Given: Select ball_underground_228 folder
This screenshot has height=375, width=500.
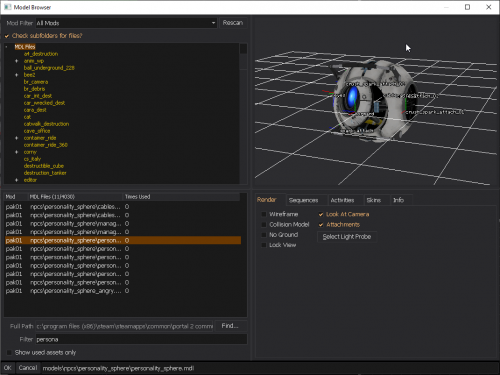Looking at the screenshot, I should pos(49,68).
